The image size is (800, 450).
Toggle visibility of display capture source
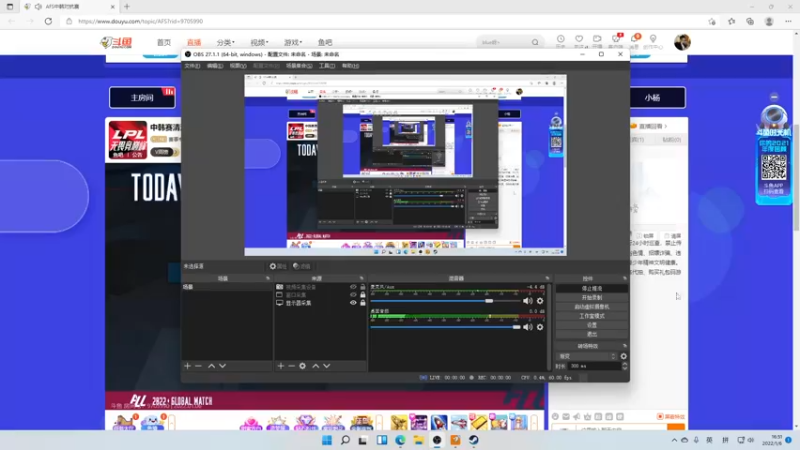pyautogui.click(x=353, y=303)
